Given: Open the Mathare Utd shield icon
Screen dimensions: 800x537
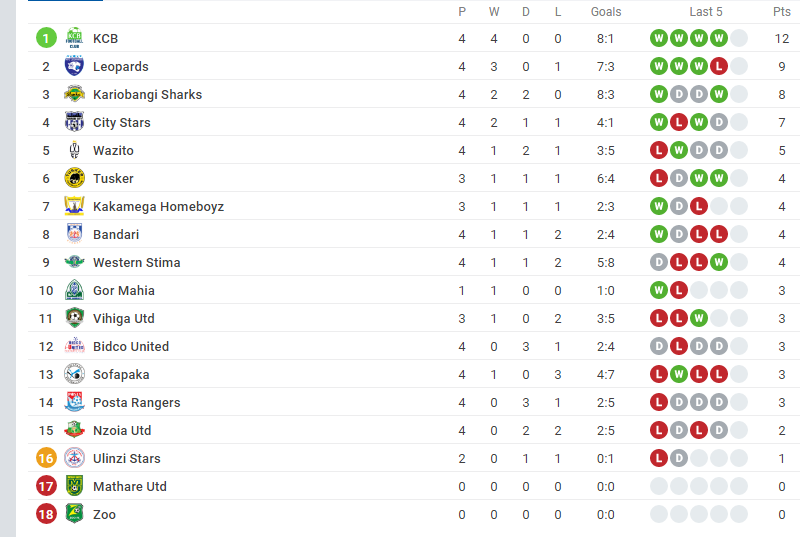Looking at the screenshot, I should 74,486.
